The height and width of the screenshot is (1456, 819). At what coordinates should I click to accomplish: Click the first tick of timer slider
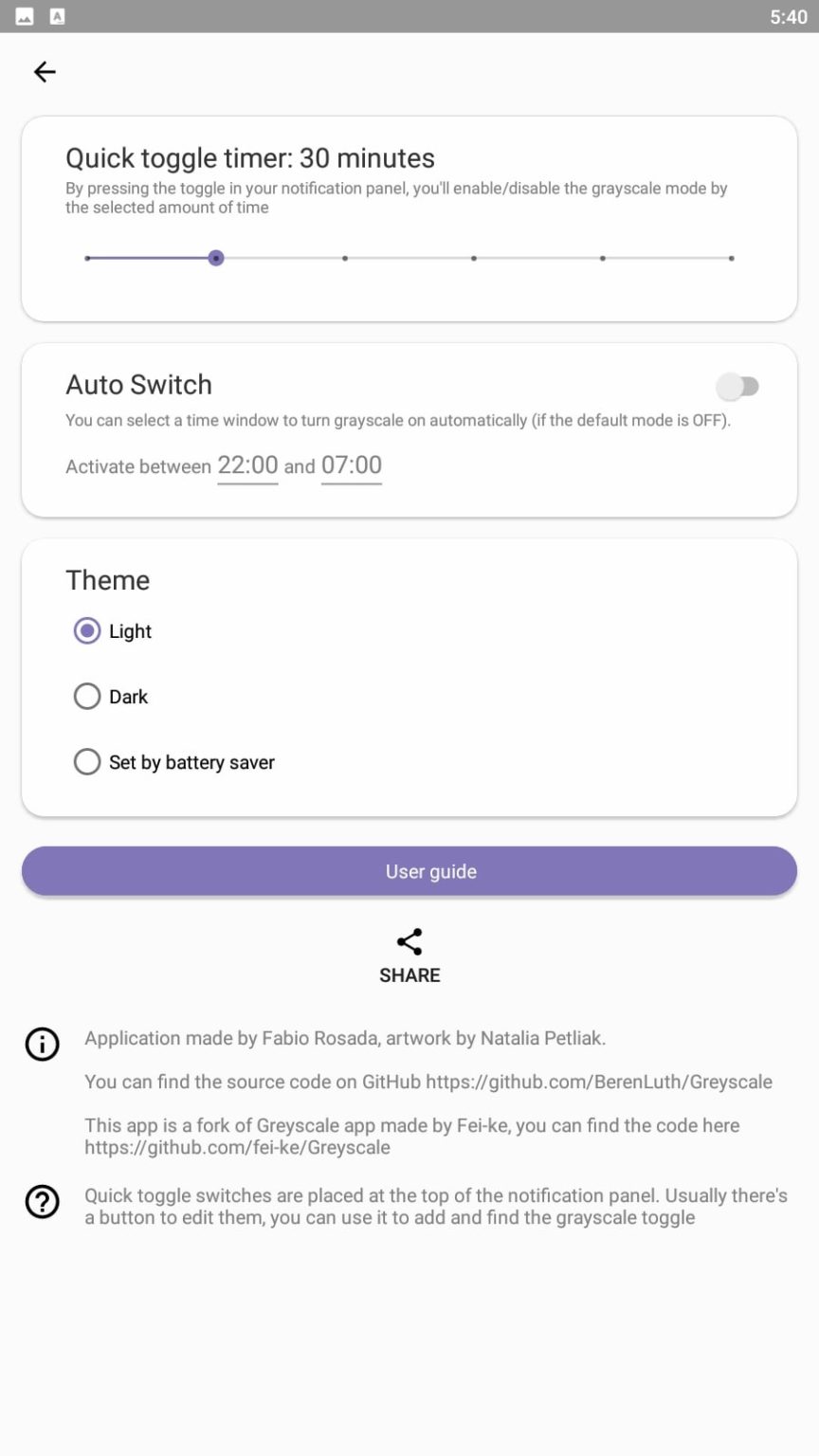(87, 258)
